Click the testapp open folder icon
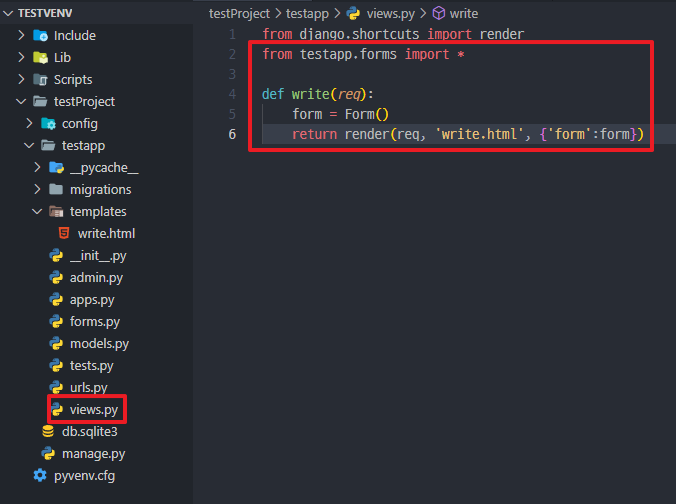Image resolution: width=676 pixels, height=504 pixels. 48,145
